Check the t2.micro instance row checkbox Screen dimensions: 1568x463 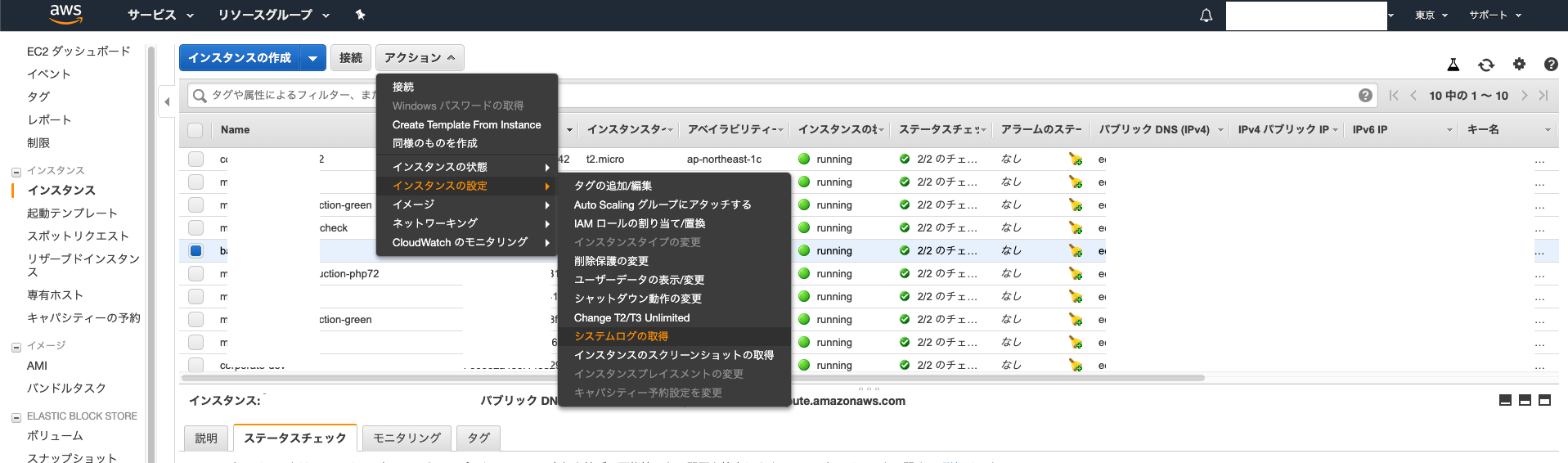coord(195,159)
